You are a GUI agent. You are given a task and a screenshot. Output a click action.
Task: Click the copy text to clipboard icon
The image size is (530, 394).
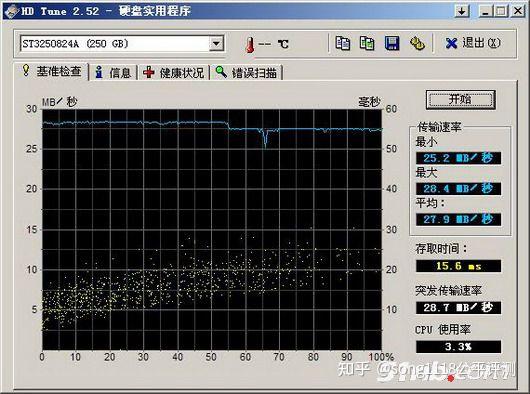342,43
